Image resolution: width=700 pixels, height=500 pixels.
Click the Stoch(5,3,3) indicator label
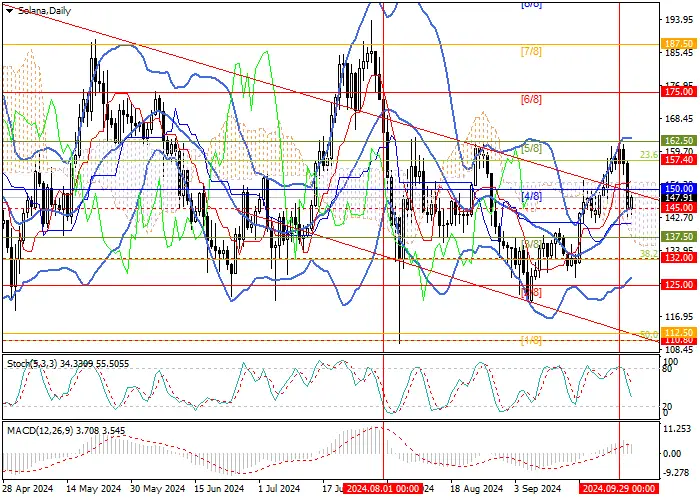pyautogui.click(x=32, y=364)
